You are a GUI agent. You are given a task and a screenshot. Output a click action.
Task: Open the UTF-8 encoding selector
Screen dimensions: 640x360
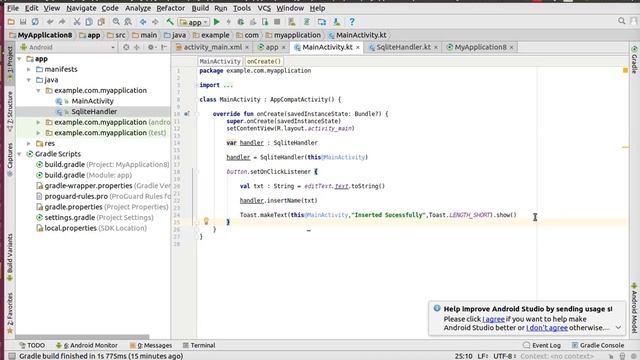(x=504, y=356)
